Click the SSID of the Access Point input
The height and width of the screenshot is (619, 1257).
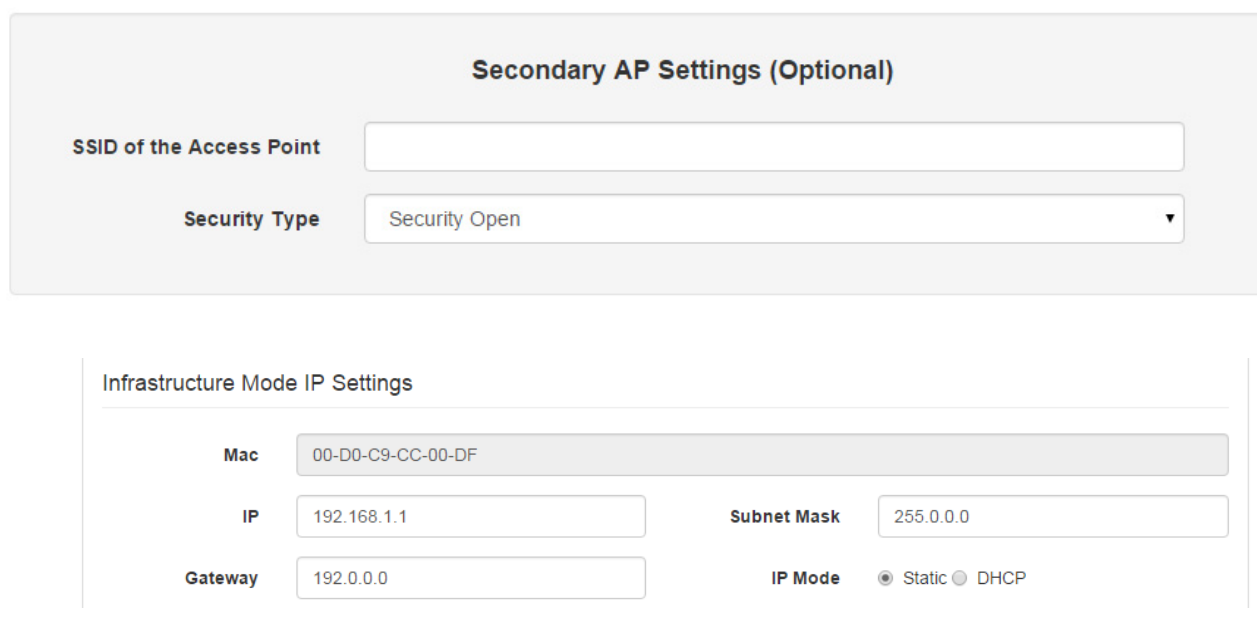coord(774,147)
